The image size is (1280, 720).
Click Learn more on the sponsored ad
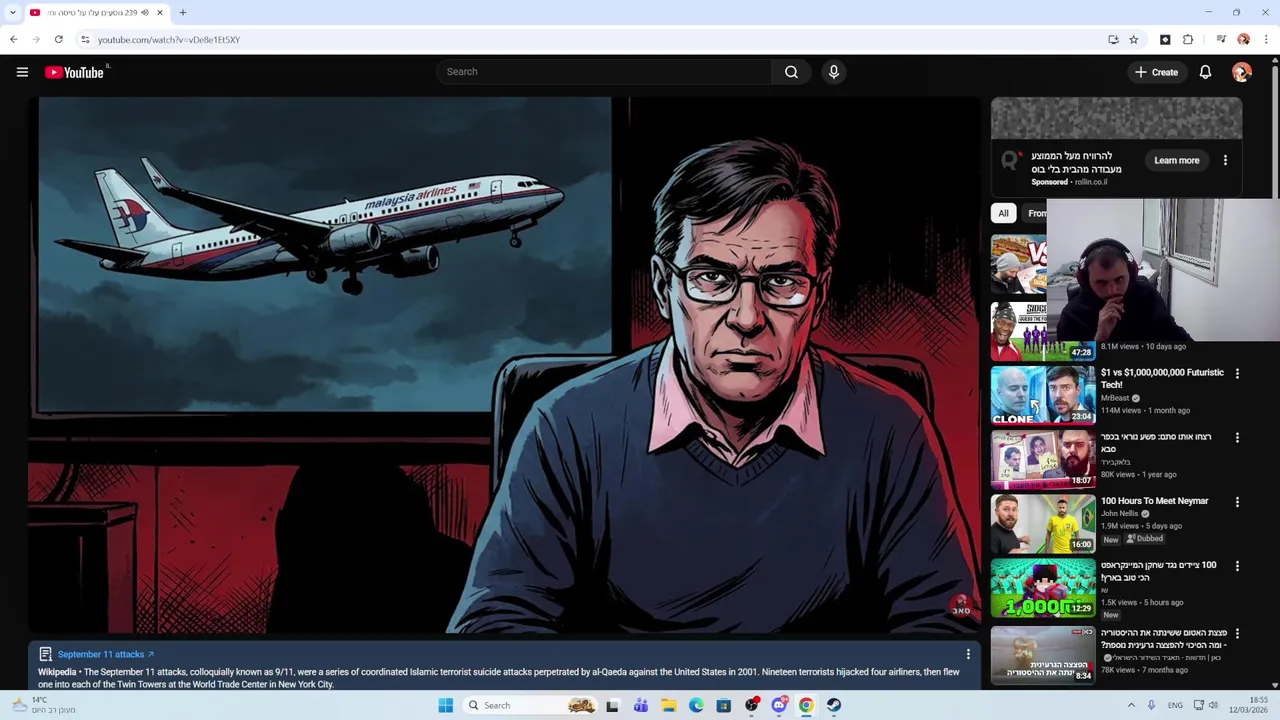pyautogui.click(x=1176, y=160)
